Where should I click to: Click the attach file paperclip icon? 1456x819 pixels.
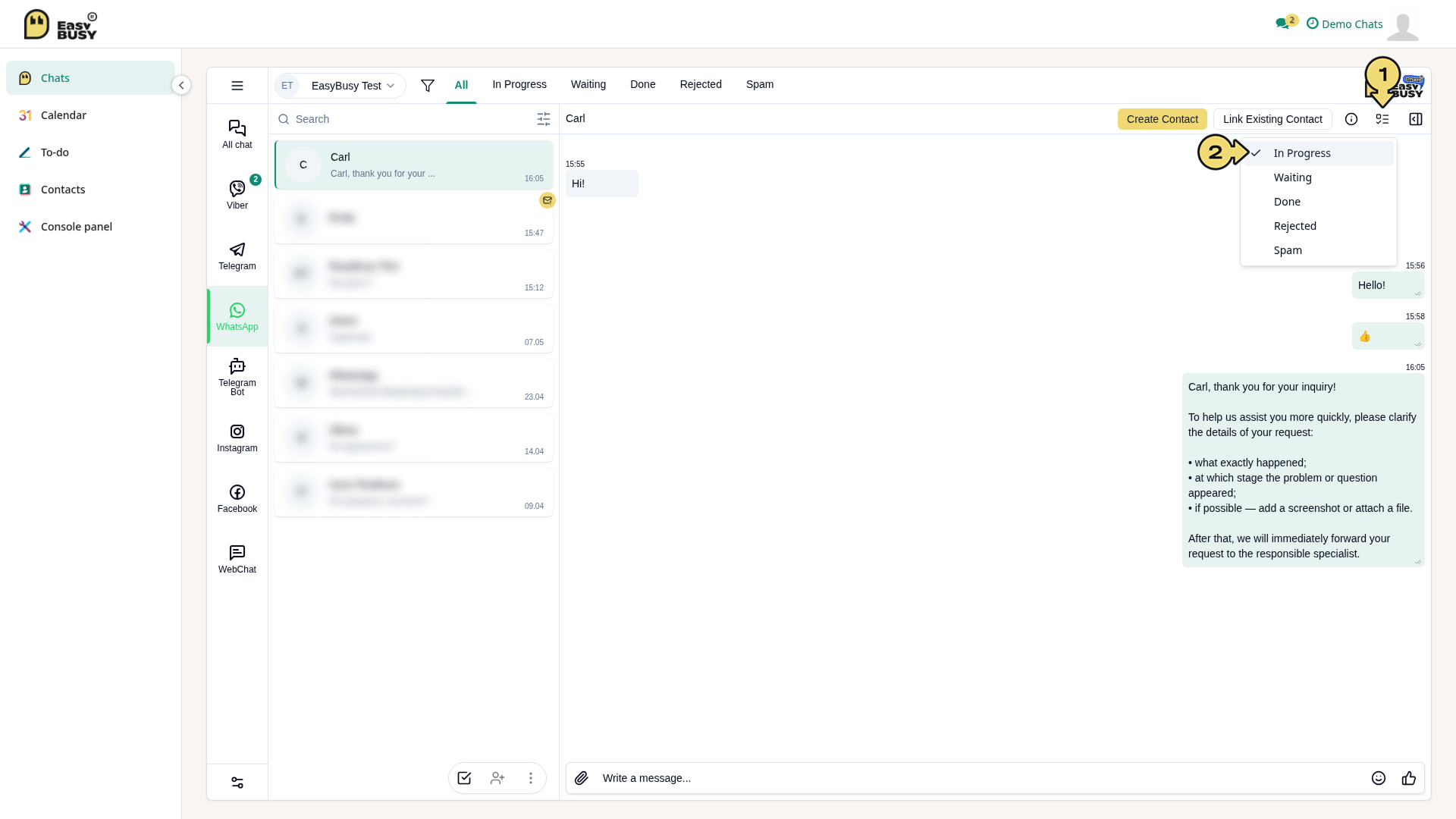(x=582, y=778)
